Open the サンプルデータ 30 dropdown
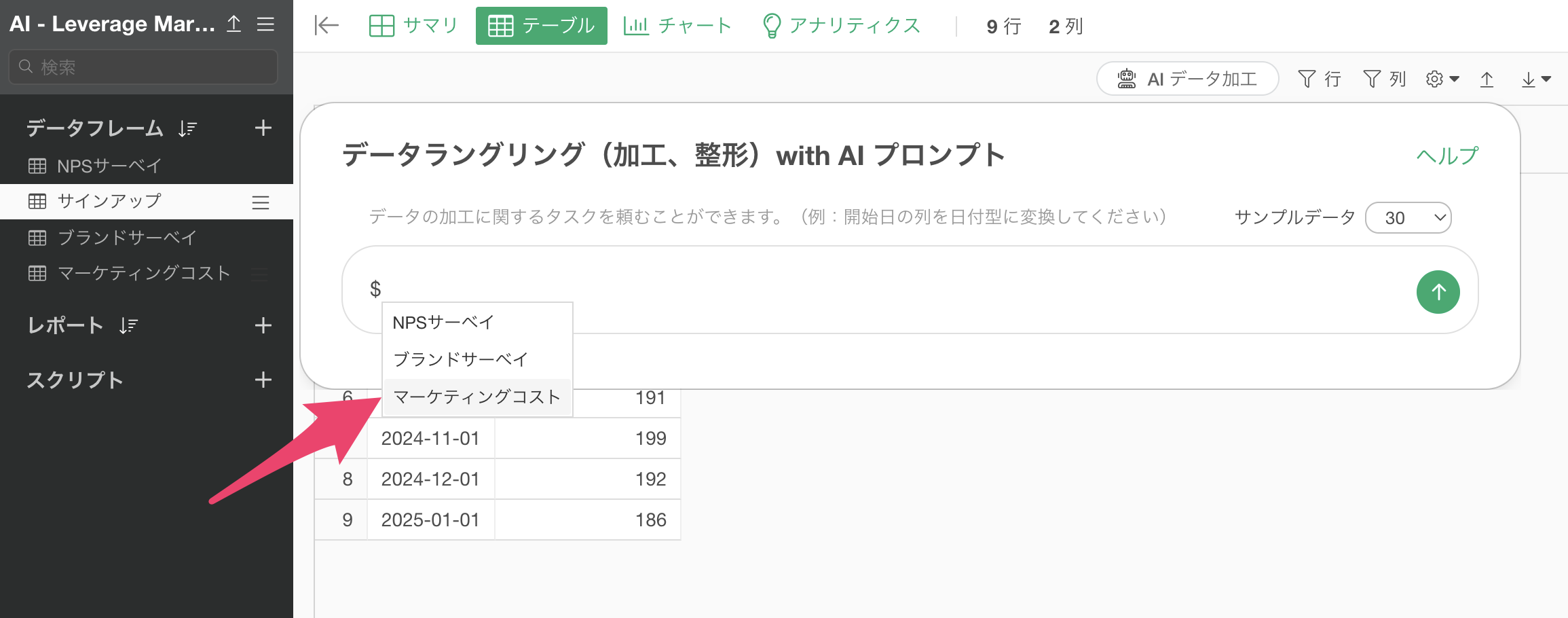 pyautogui.click(x=1408, y=218)
